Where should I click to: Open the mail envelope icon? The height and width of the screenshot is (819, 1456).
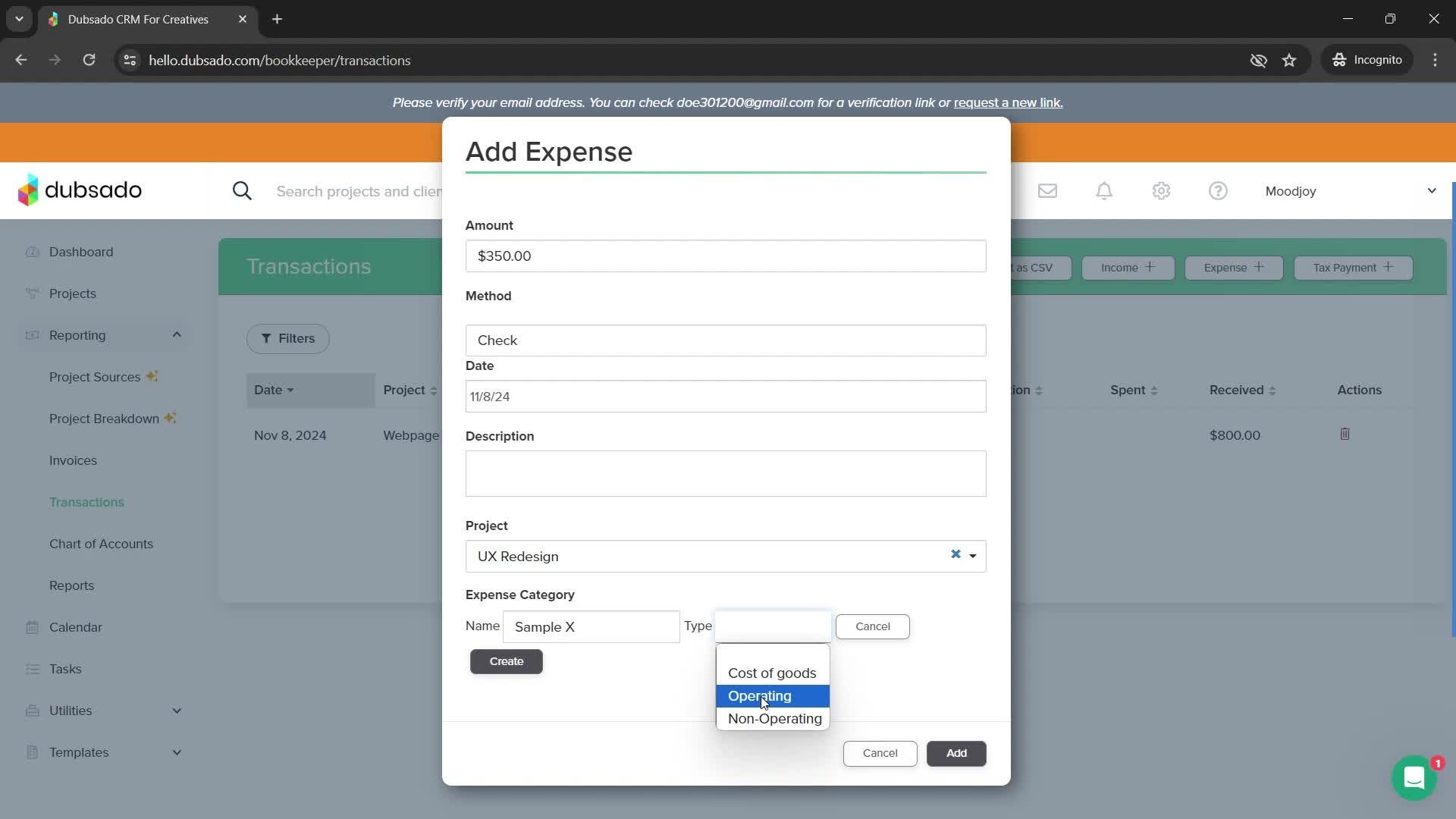pyautogui.click(x=1047, y=191)
